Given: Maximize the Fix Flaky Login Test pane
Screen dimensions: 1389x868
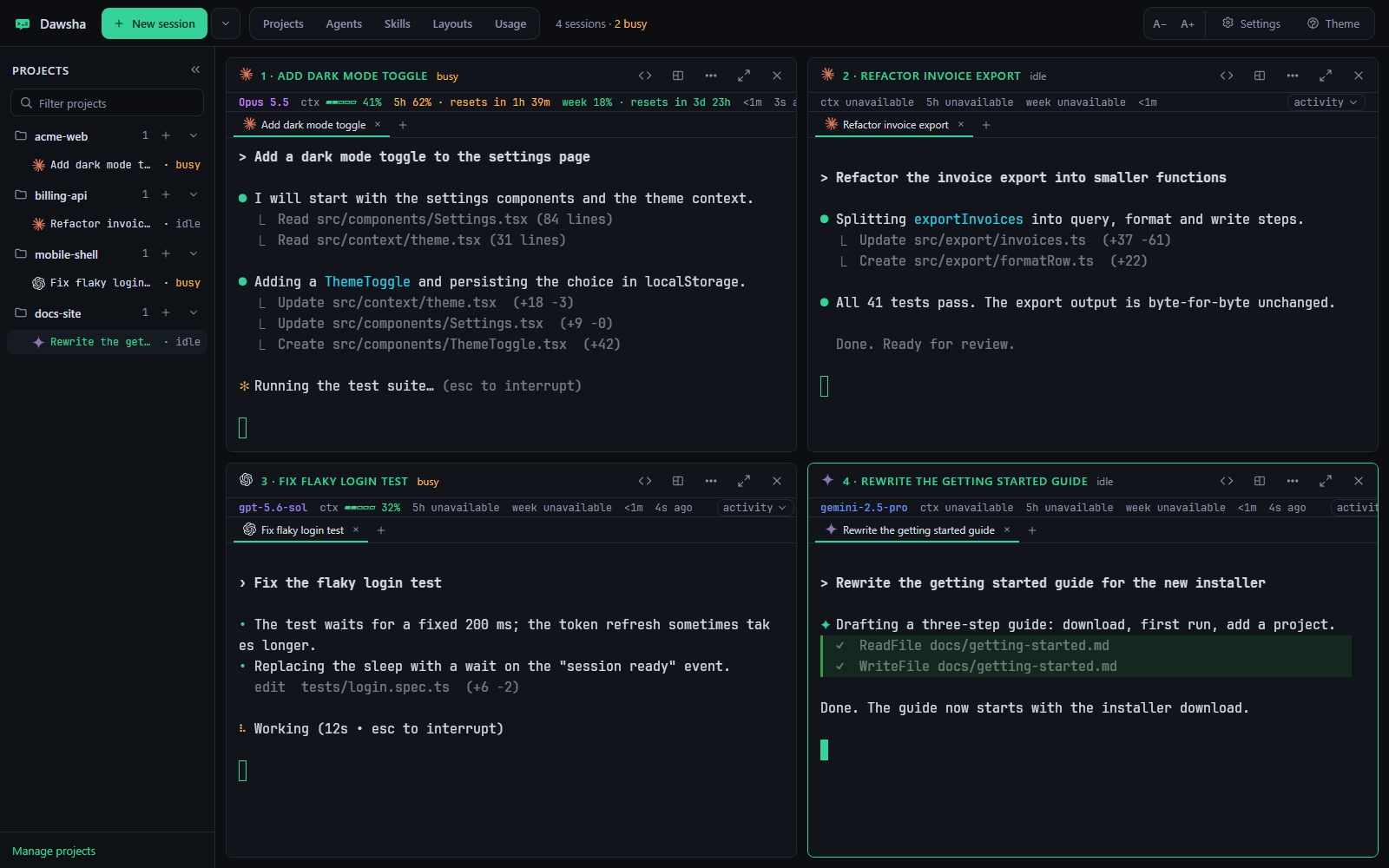Looking at the screenshot, I should pyautogui.click(x=744, y=481).
